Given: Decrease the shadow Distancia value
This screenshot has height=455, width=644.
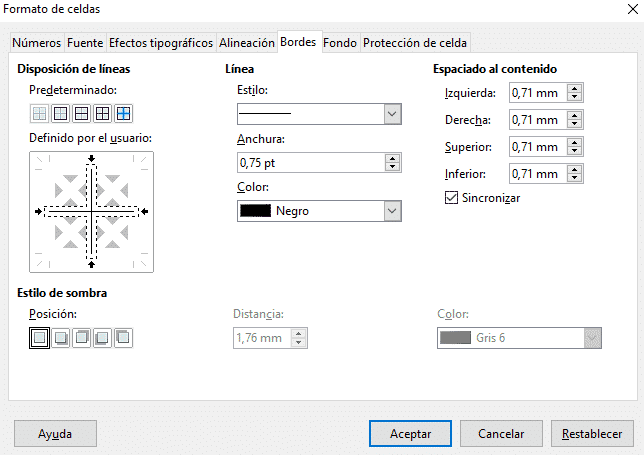Looking at the screenshot, I should 299,342.
